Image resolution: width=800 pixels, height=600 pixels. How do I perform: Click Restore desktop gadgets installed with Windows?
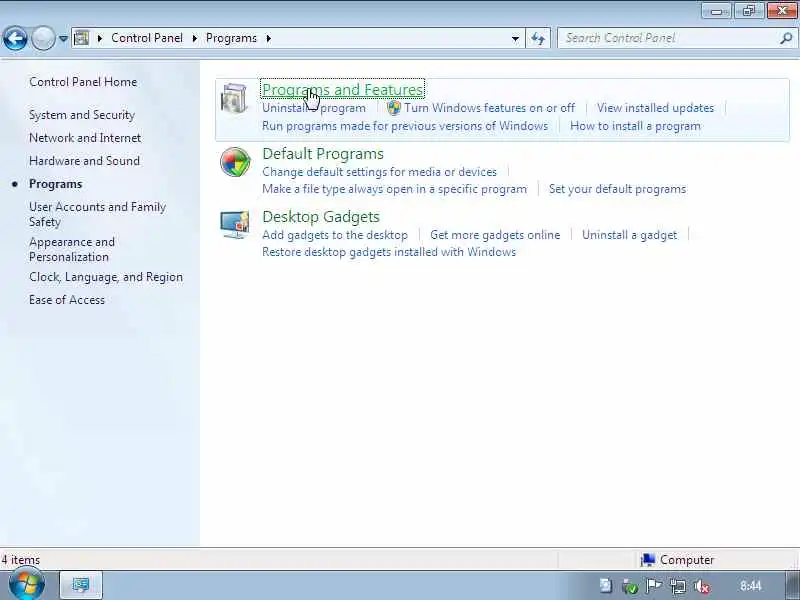pos(389,252)
